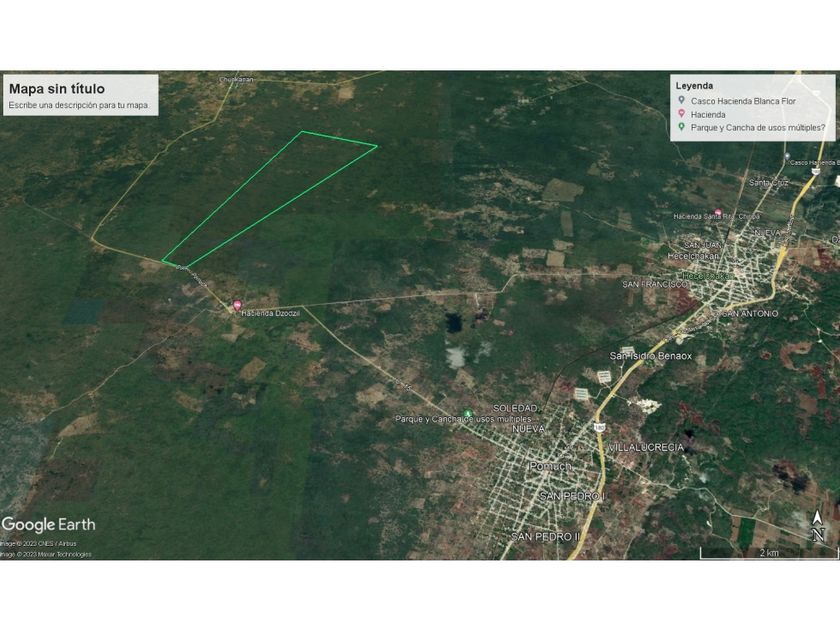
Task: Click the north arrow compass
Action: 818,526
